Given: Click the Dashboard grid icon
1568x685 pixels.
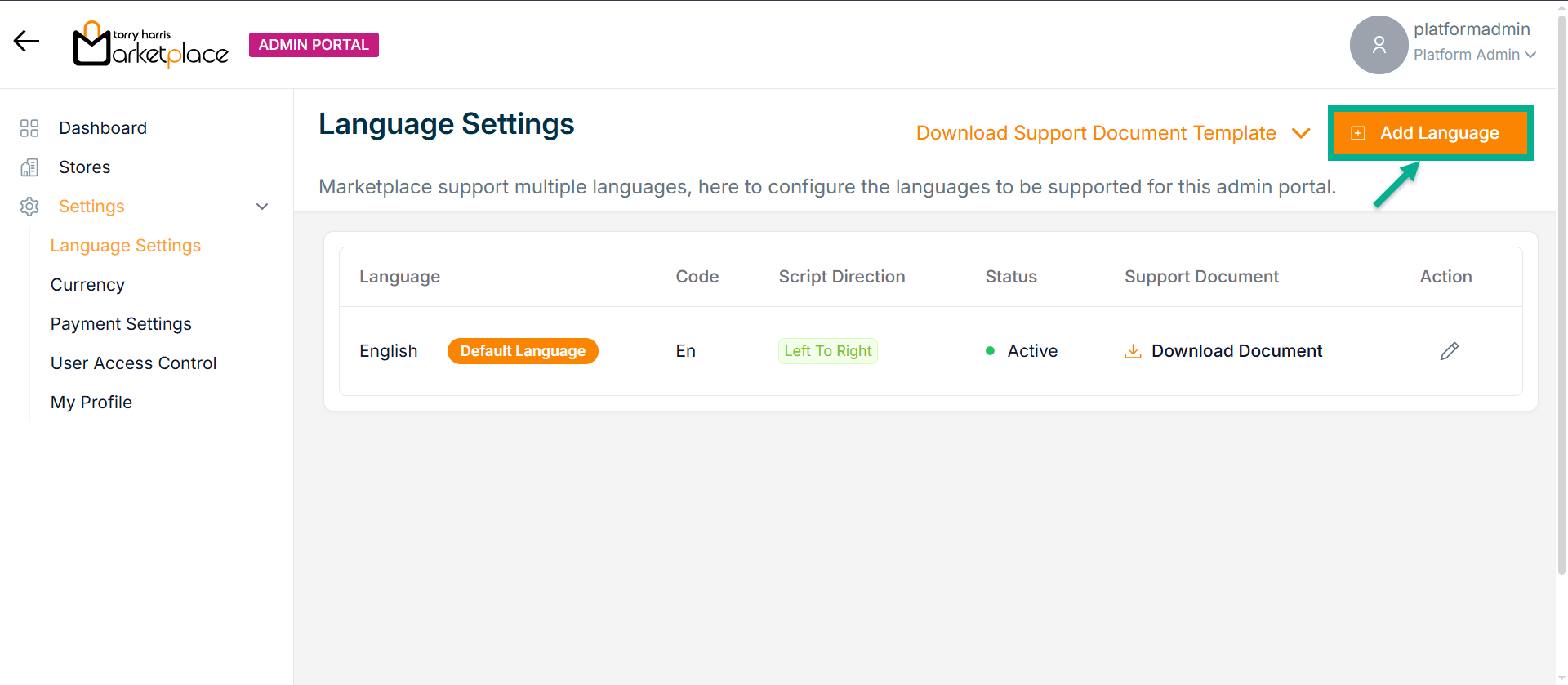Looking at the screenshot, I should tap(29, 128).
